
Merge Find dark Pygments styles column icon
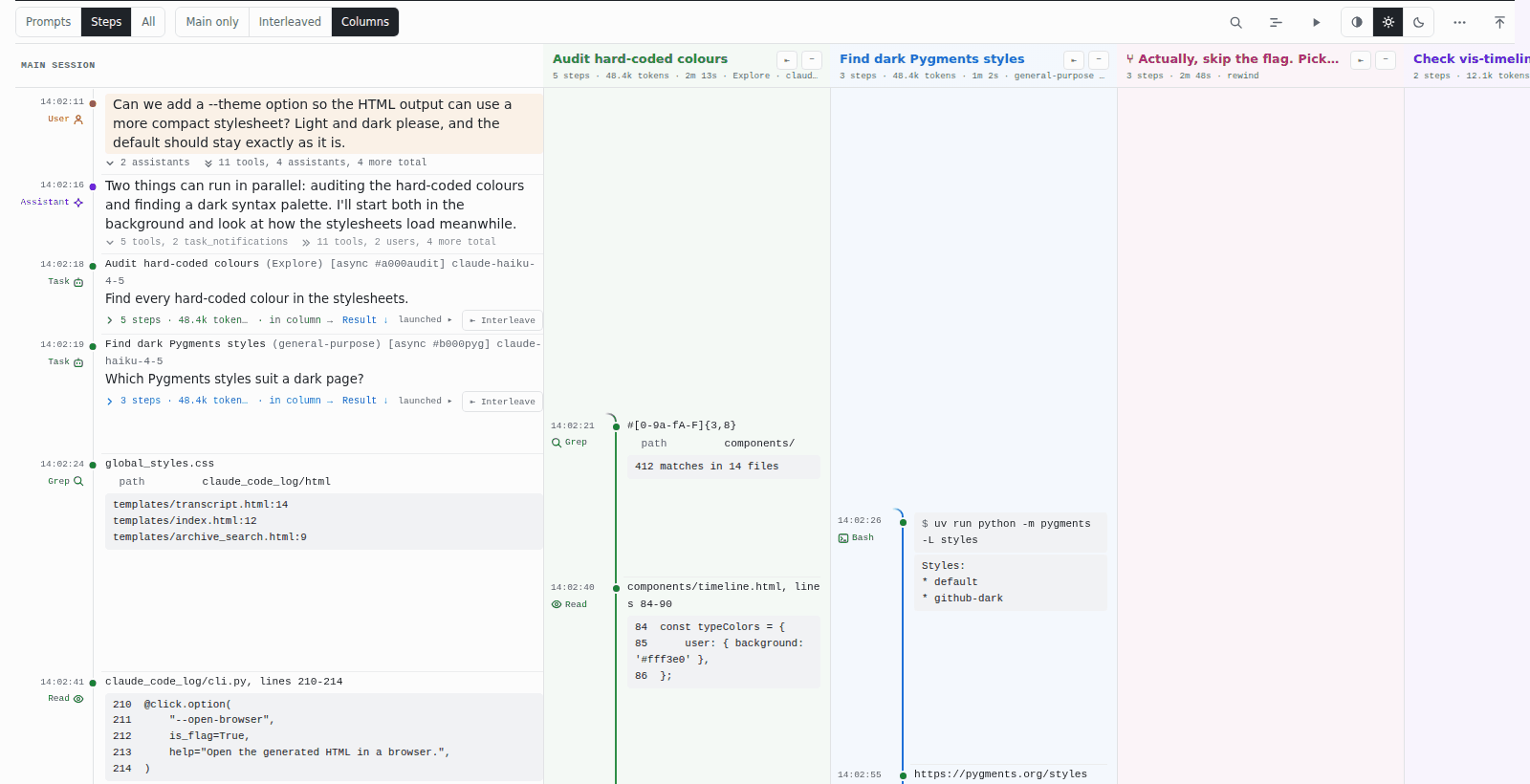pyautogui.click(x=1074, y=60)
